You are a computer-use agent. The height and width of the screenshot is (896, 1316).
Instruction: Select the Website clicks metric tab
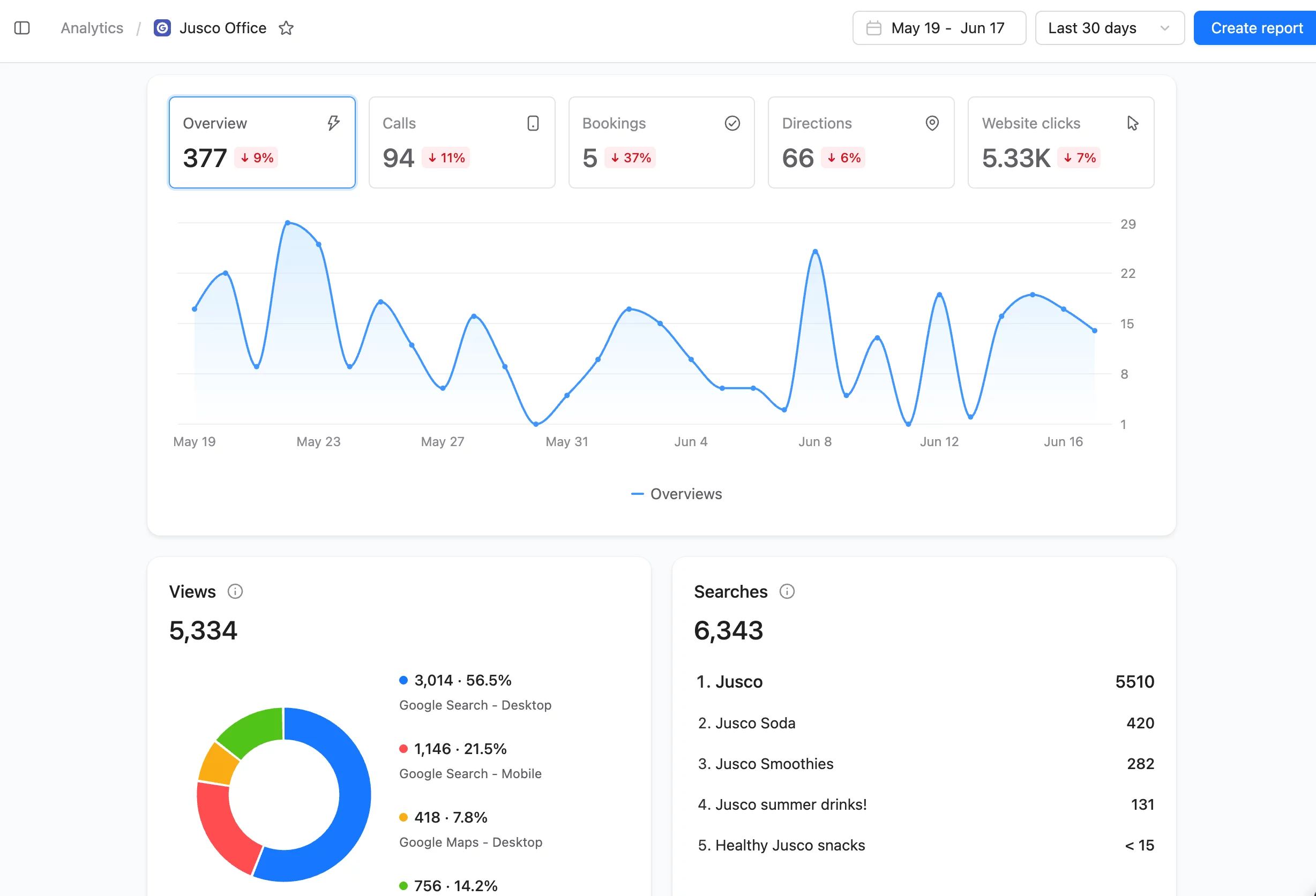pyautogui.click(x=1060, y=142)
